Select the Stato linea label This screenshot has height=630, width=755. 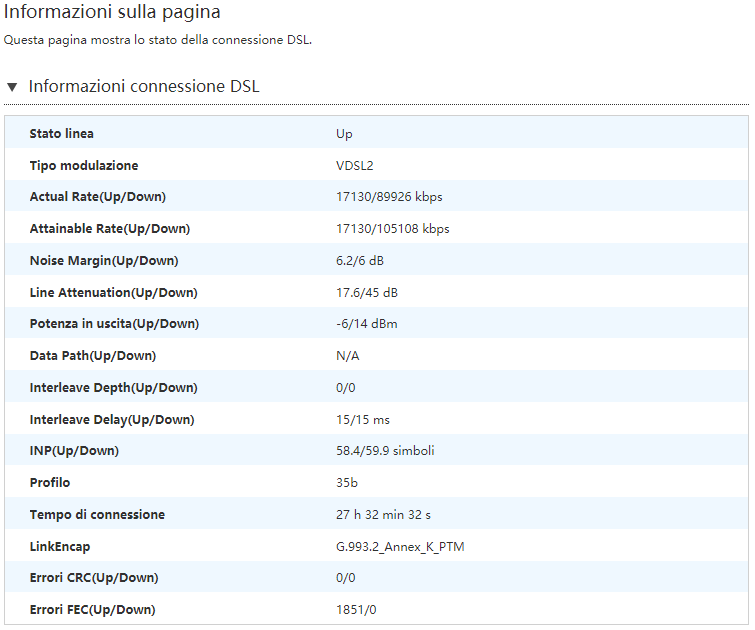(62, 133)
